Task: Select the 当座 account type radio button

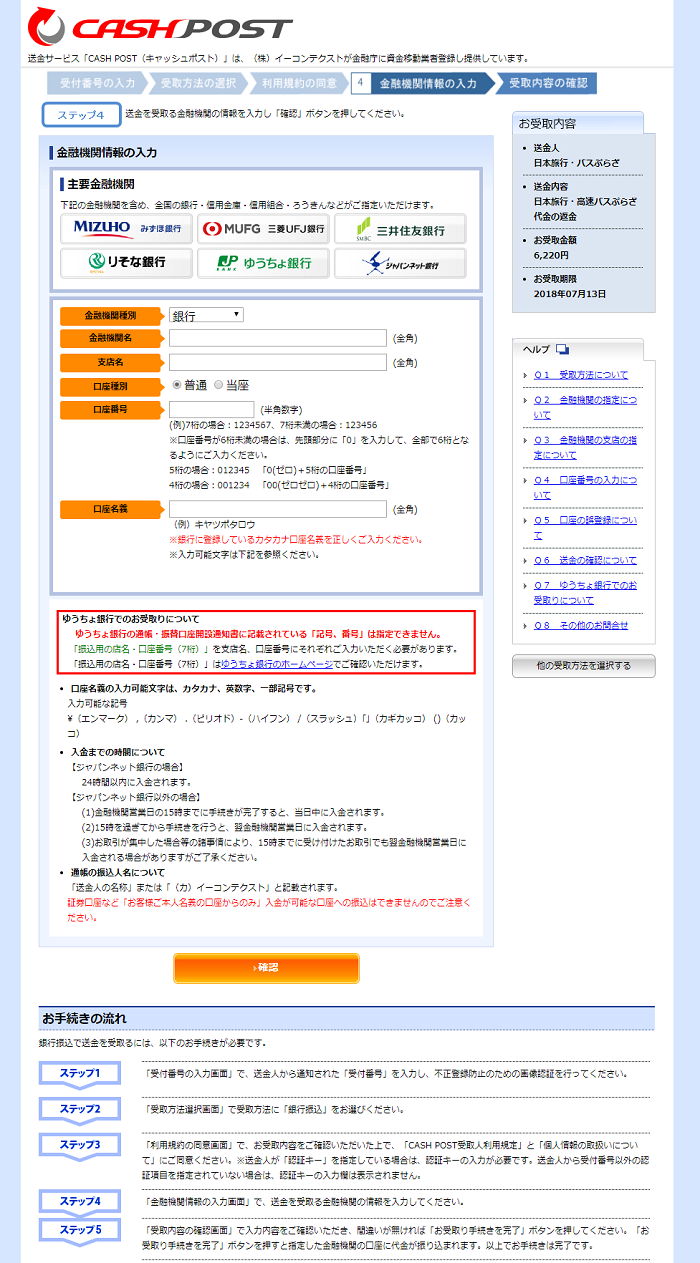Action: (x=219, y=385)
